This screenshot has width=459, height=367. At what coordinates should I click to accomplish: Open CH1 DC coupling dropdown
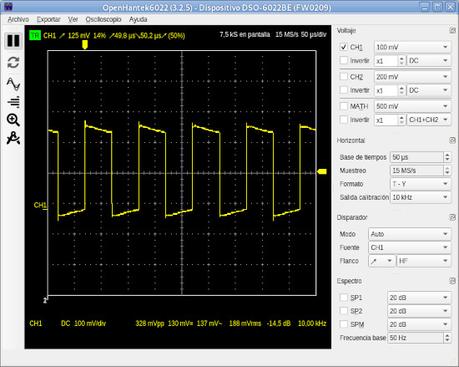point(429,61)
